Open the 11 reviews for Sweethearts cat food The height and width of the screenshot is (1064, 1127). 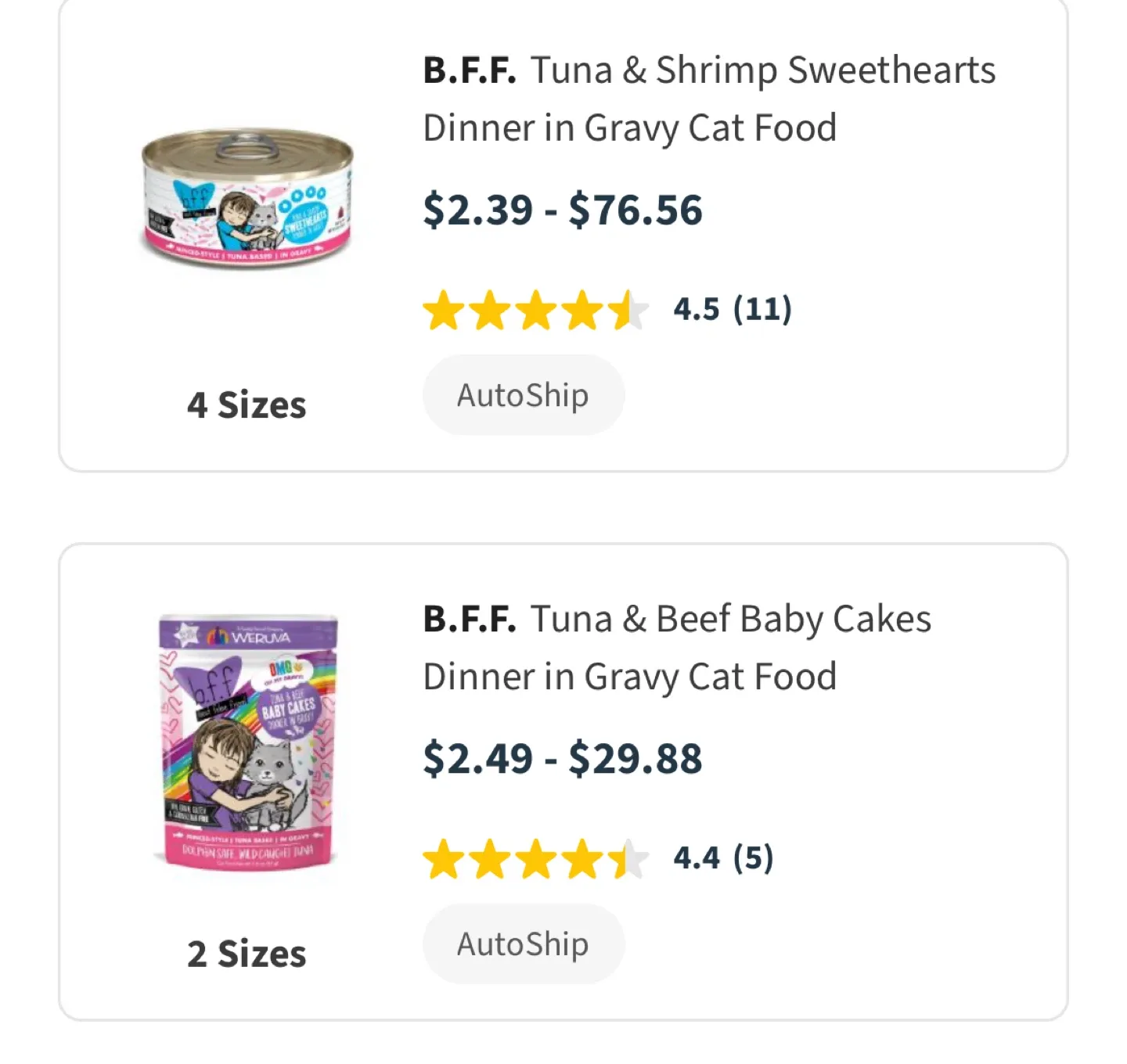763,310
